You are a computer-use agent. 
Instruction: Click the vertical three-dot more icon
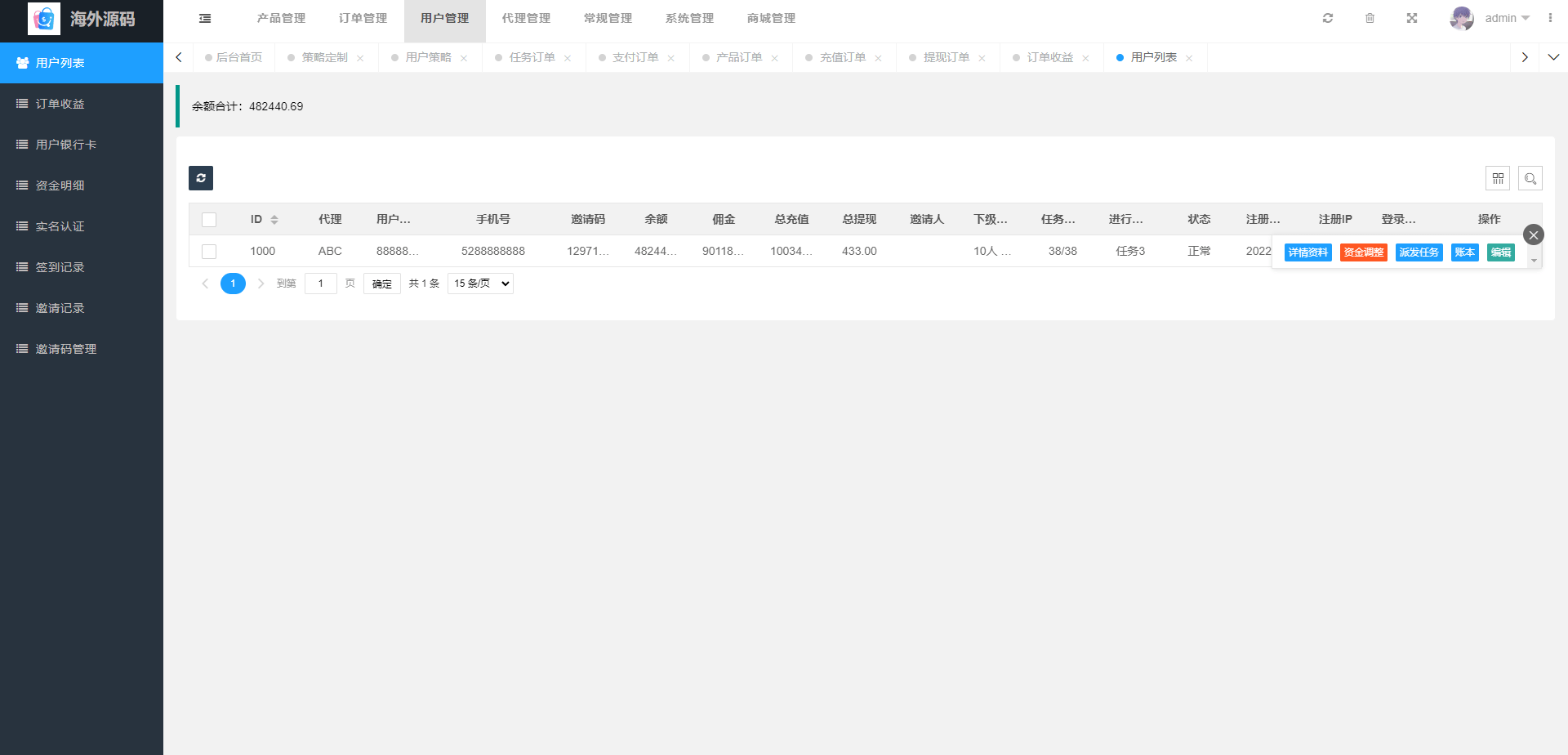[1550, 18]
